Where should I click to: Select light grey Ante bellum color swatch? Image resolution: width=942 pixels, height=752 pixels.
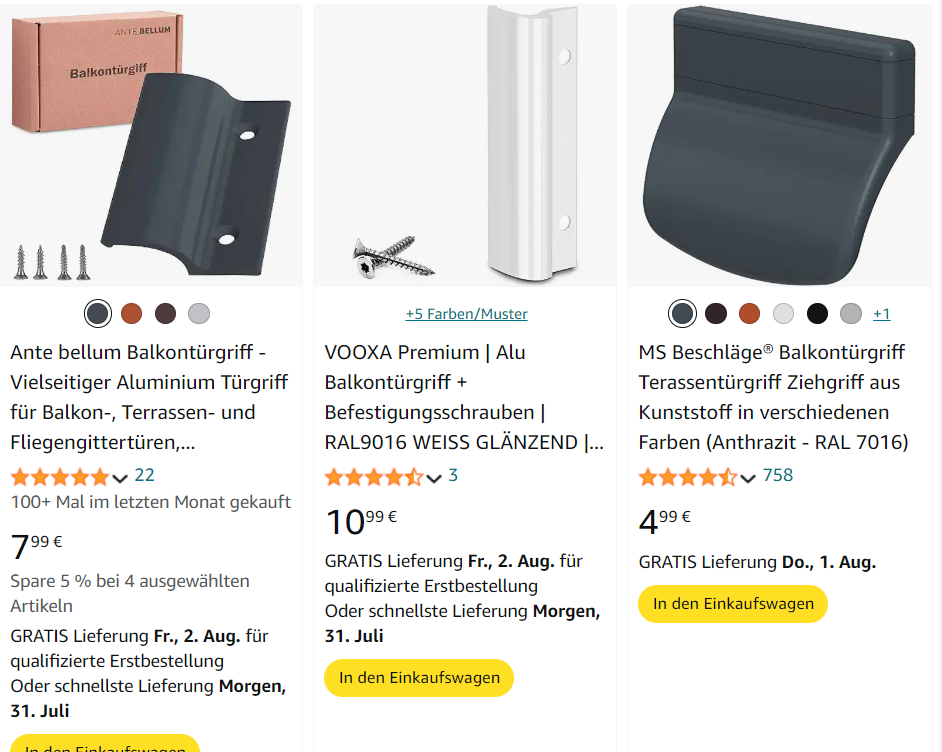pyautogui.click(x=199, y=314)
